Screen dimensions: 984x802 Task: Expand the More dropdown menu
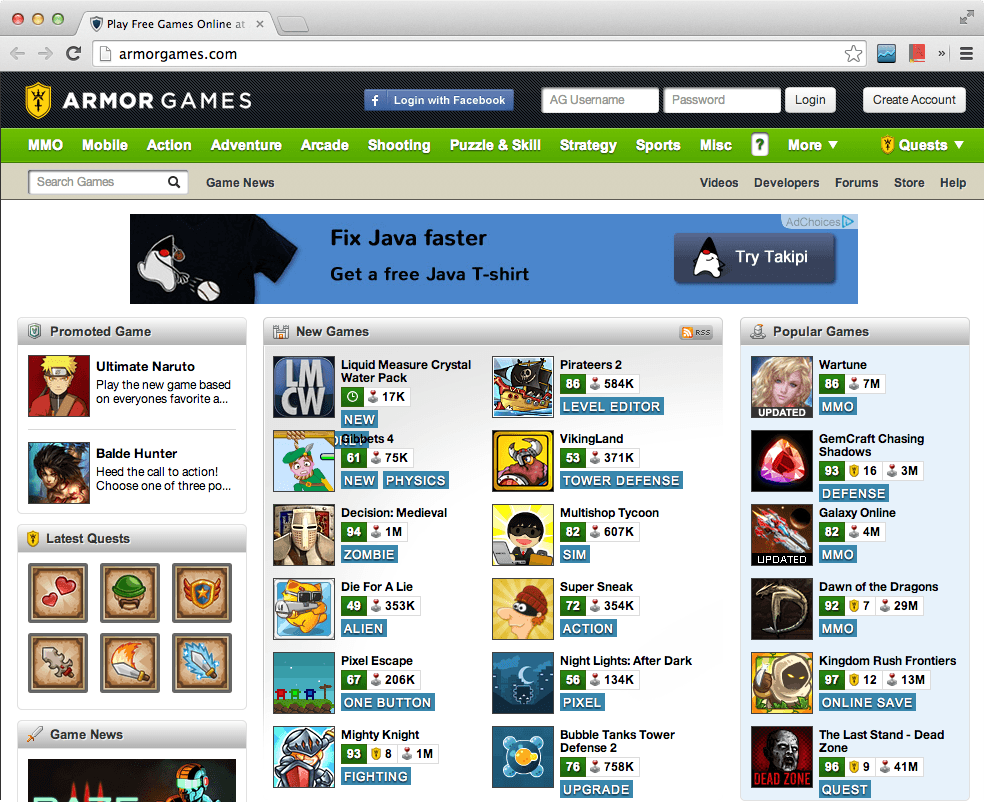click(x=813, y=145)
